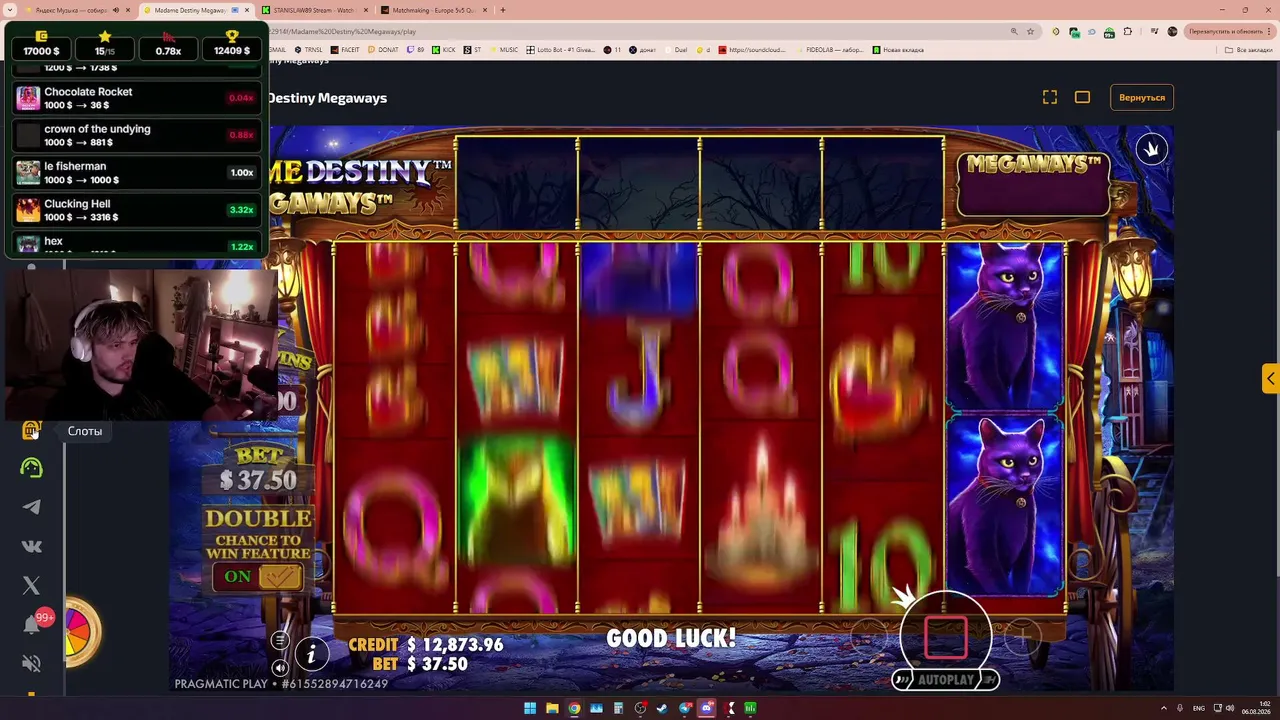Open the tab search dropdown arrow

(x=9, y=10)
